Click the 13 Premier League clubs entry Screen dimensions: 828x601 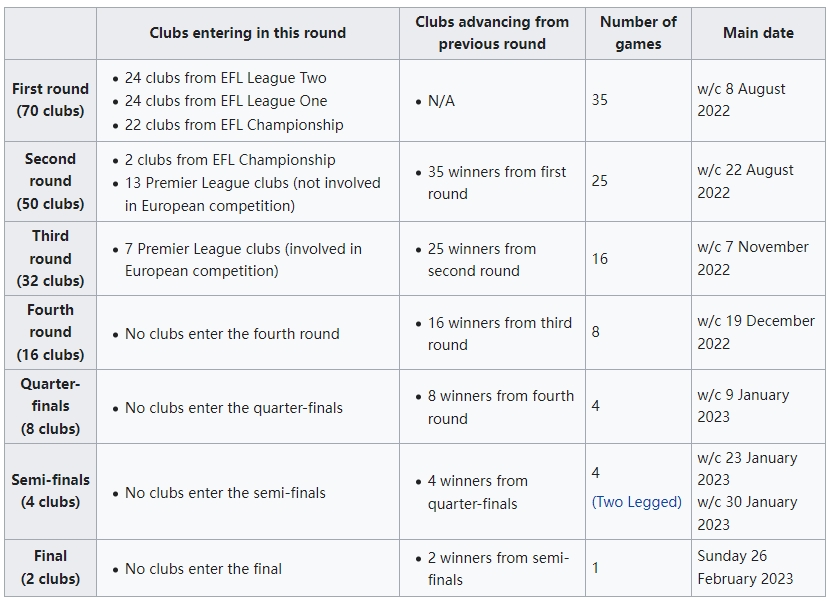pyautogui.click(x=252, y=194)
